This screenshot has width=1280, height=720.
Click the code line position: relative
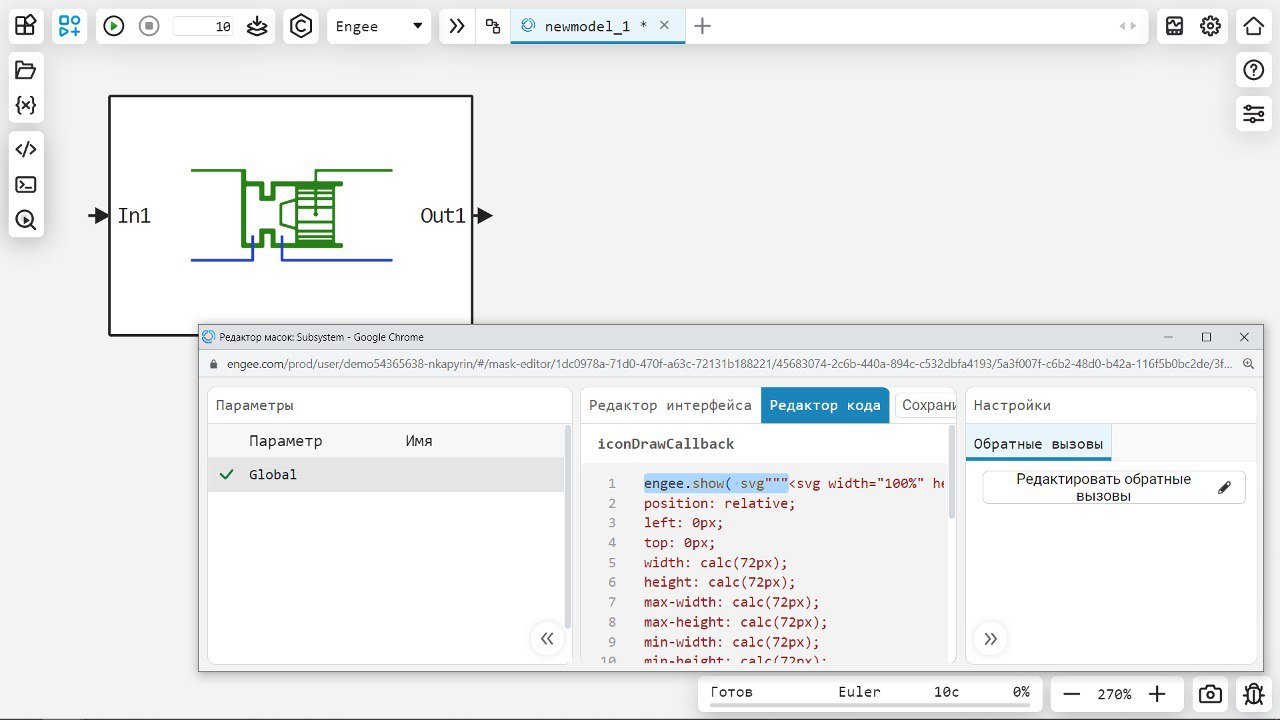click(720, 503)
